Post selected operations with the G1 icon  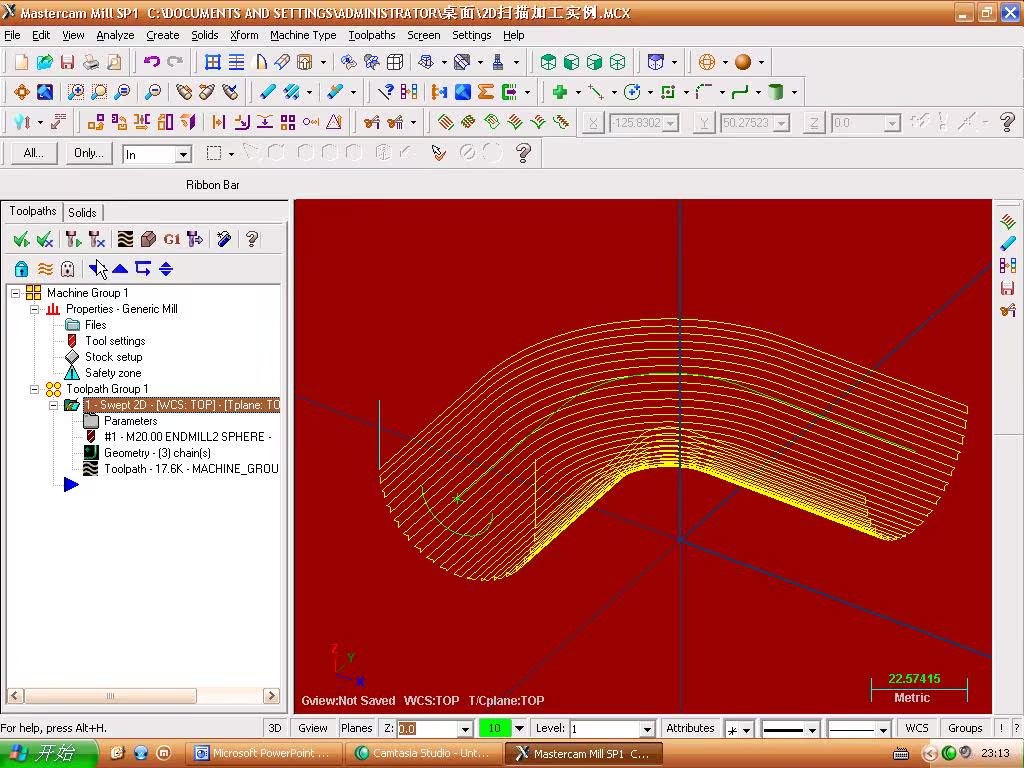click(x=172, y=240)
